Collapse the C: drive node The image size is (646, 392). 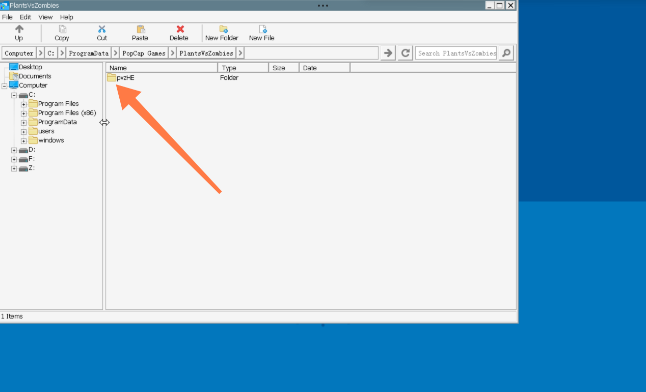[14, 95]
